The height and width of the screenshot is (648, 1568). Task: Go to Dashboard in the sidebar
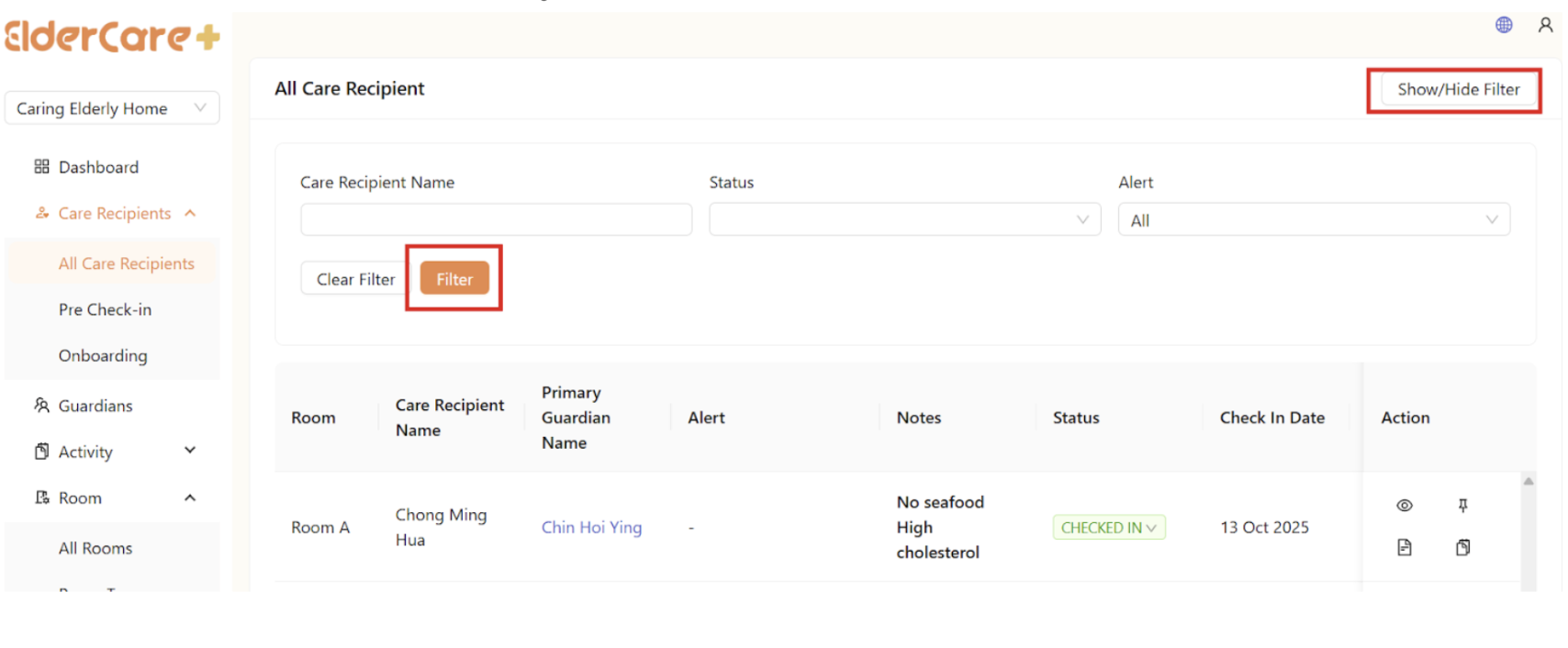pos(98,167)
